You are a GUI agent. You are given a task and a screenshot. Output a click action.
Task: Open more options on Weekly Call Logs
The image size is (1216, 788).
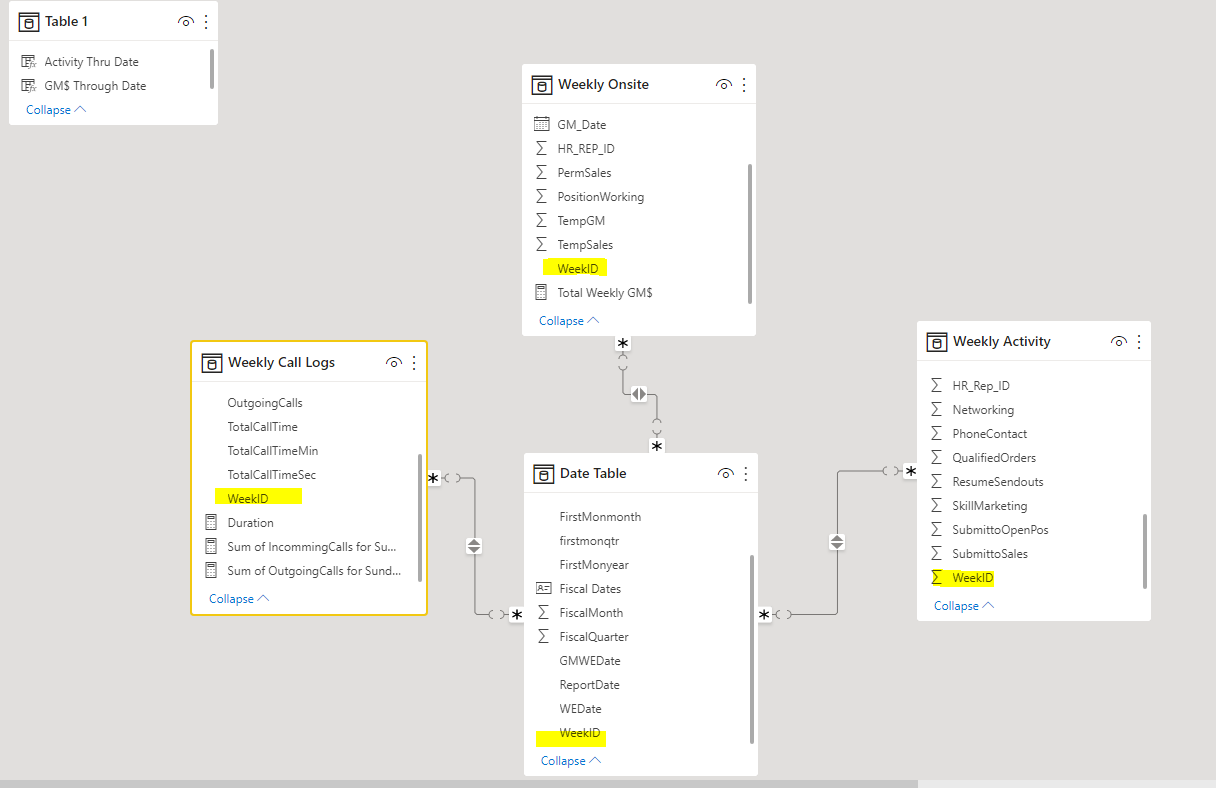tap(414, 363)
